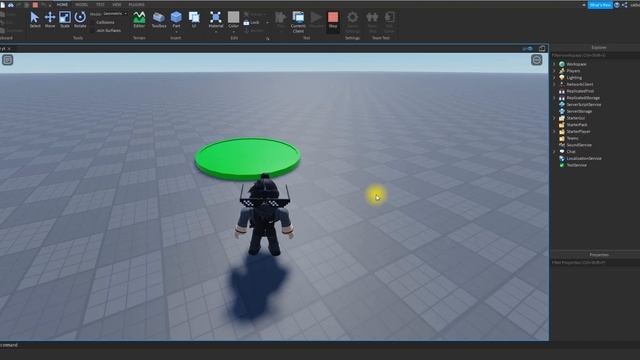This screenshot has width=640, height=360.
Task: Click the Lighting bulb icon in Explorer
Action: pyautogui.click(x=562, y=78)
